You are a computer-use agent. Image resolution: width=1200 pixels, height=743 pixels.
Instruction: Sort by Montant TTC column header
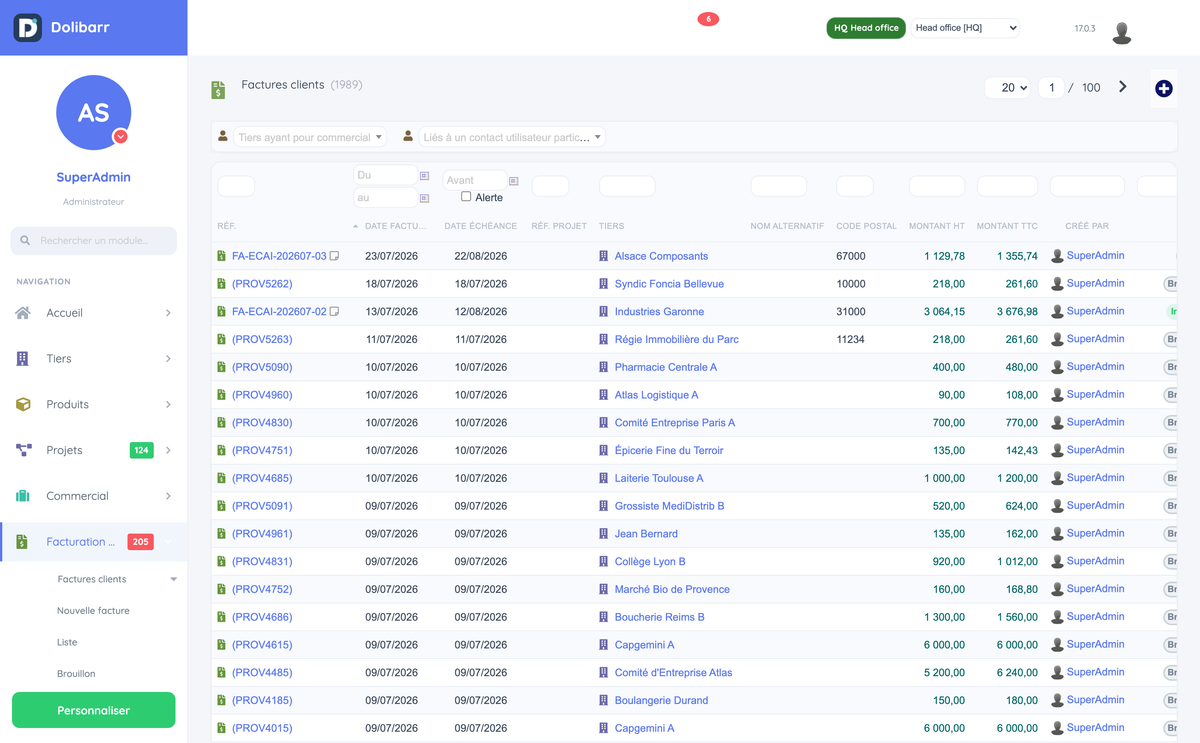point(1007,226)
